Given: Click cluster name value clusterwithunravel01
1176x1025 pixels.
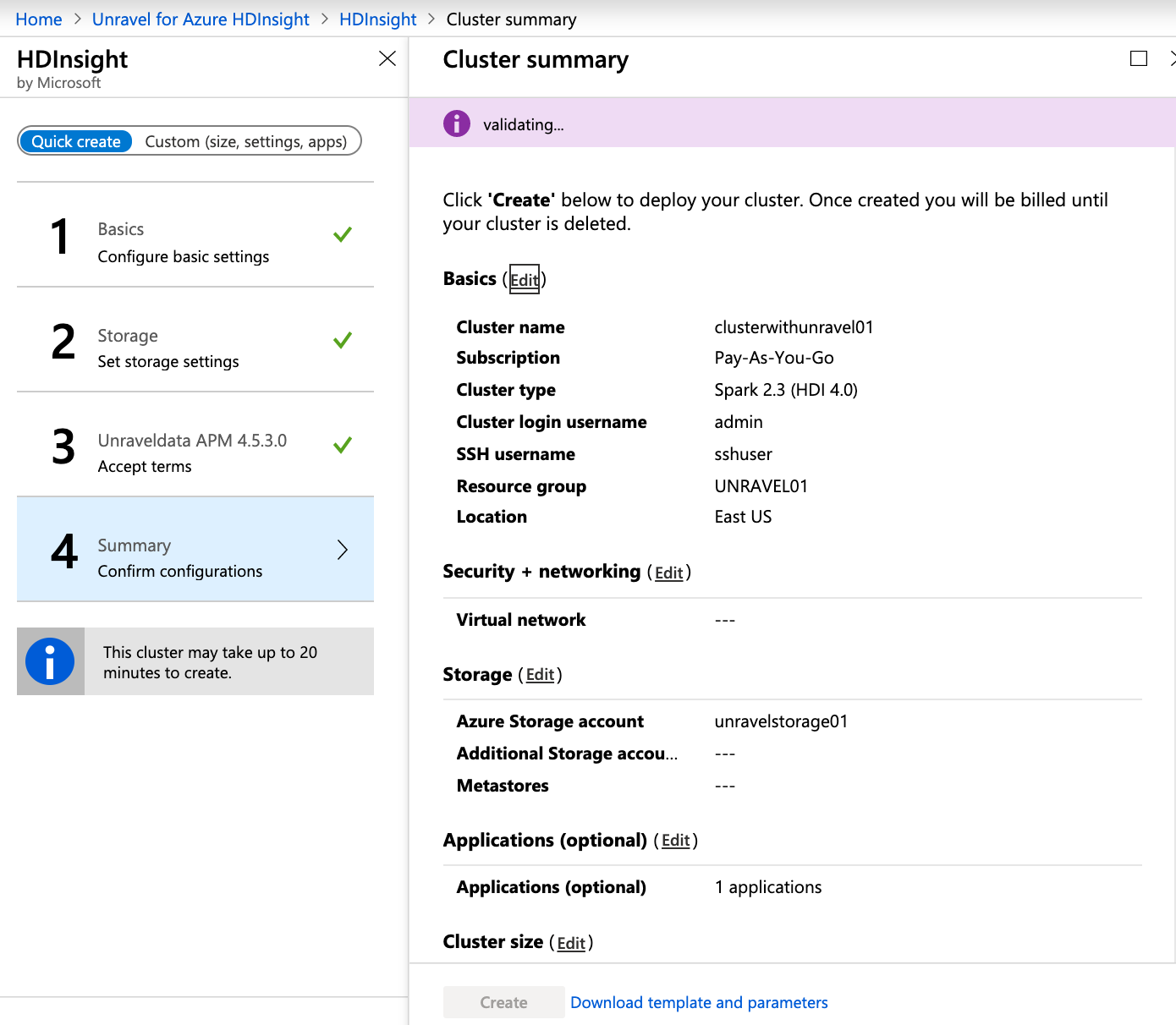Looking at the screenshot, I should (x=794, y=327).
